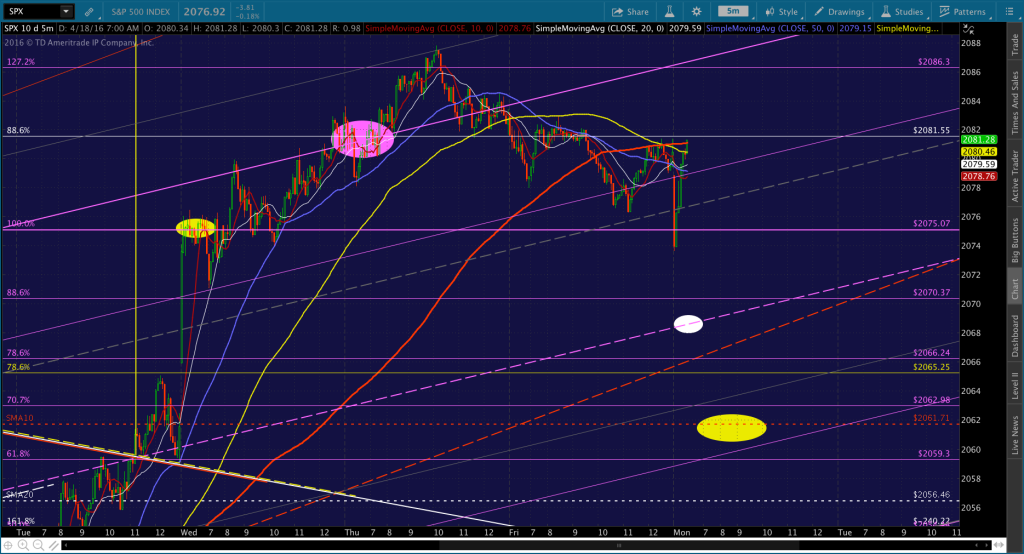Open the 5m timeframe selector
1024x554 pixels.
pyautogui.click(x=734, y=11)
